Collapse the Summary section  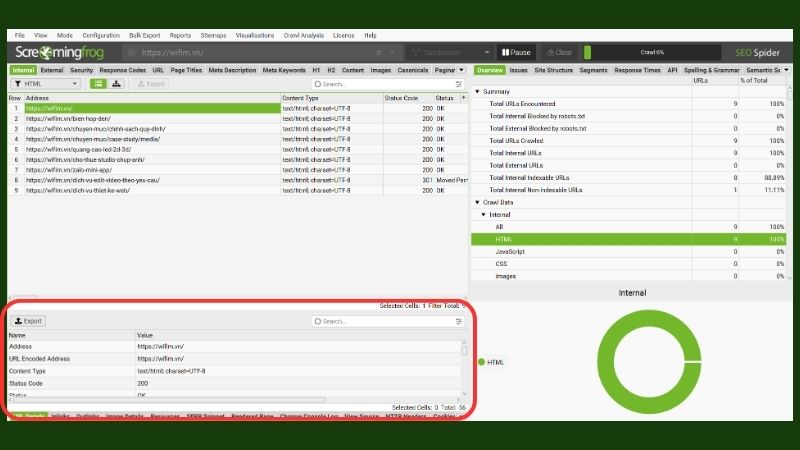pos(478,91)
